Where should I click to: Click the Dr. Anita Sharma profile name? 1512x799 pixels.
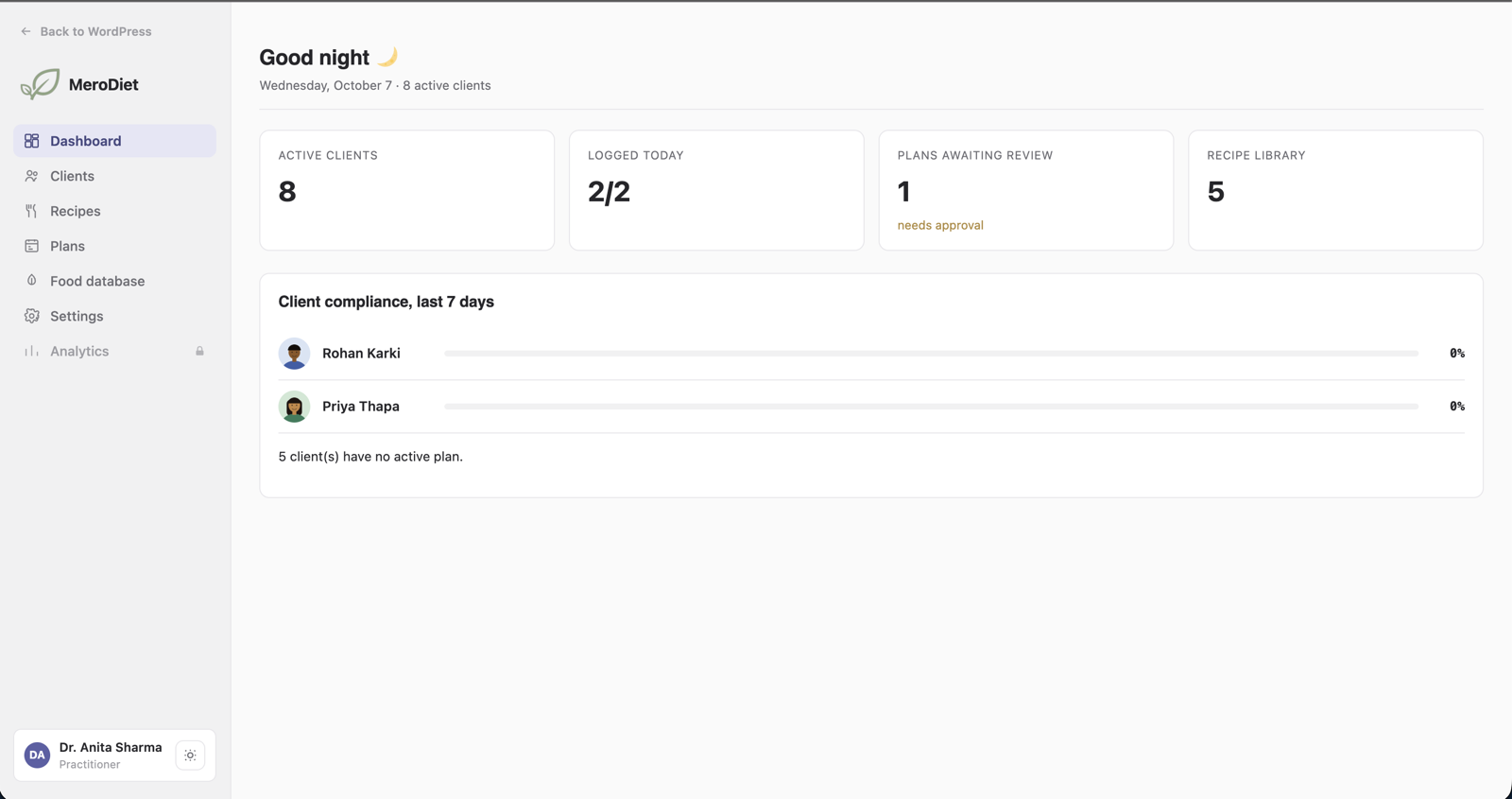click(x=111, y=747)
